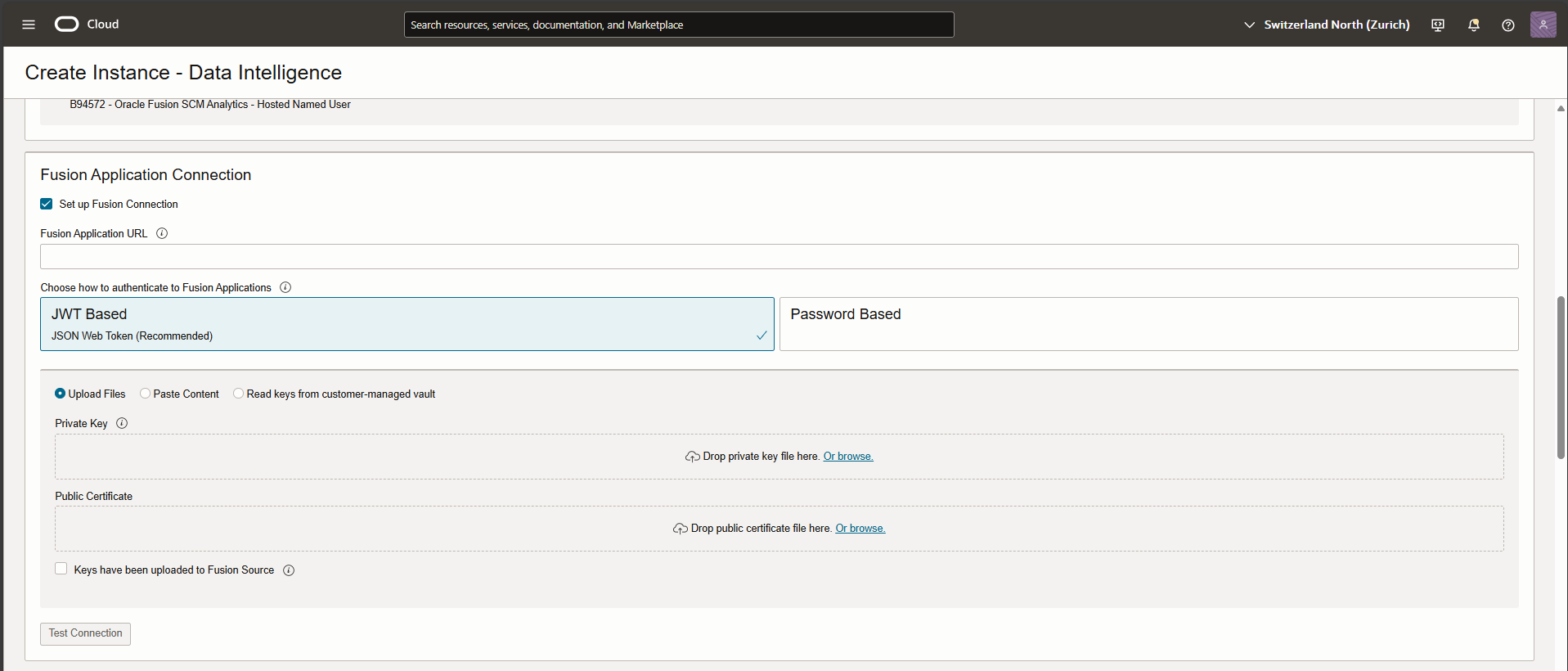Viewport: 1568px width, 671px height.
Task: Click the Public Certificate label
Action: click(x=94, y=497)
